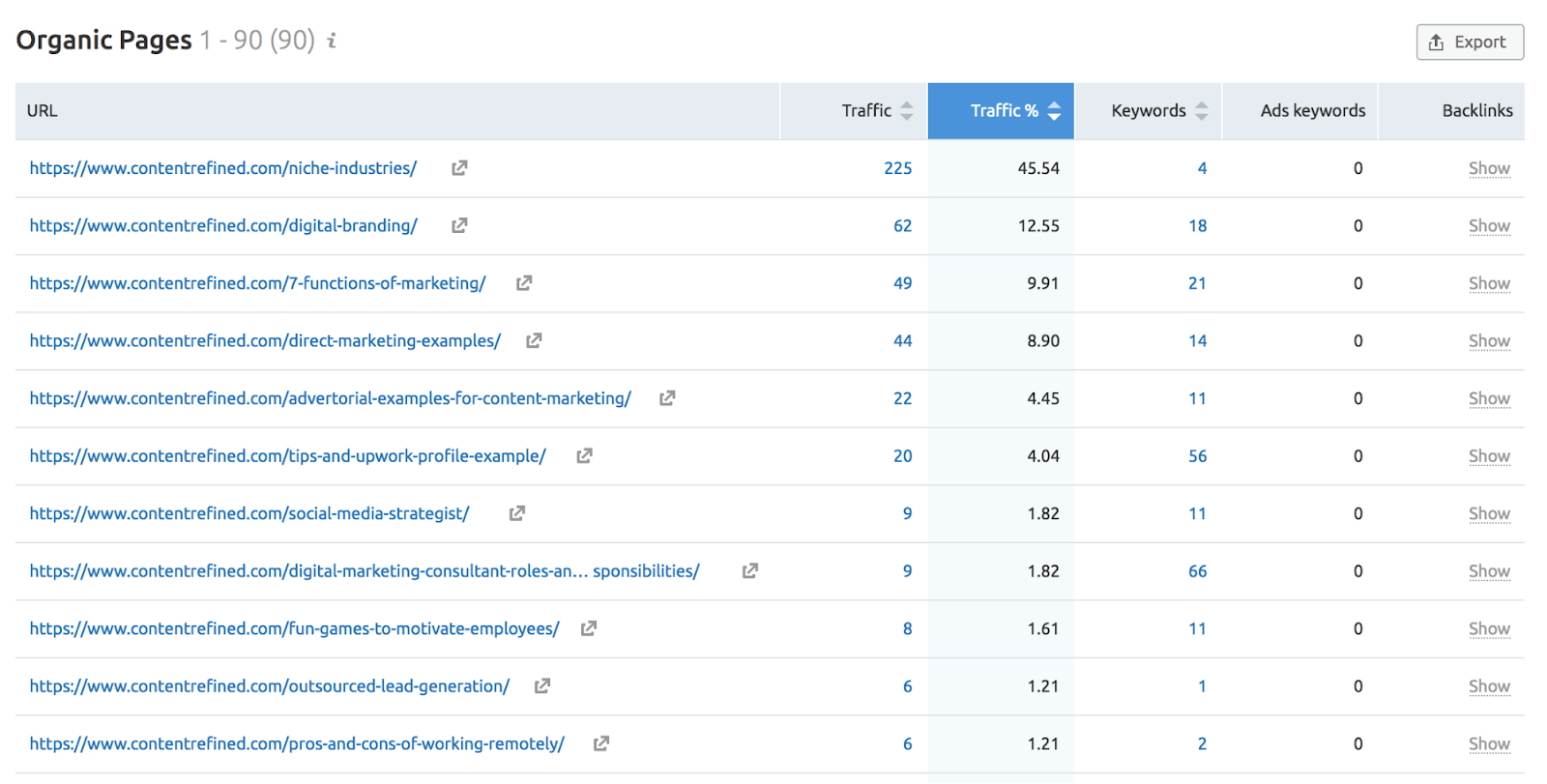Open fun-games-to-motivate-employees page link
Screen dimensions: 1547x784
294,628
